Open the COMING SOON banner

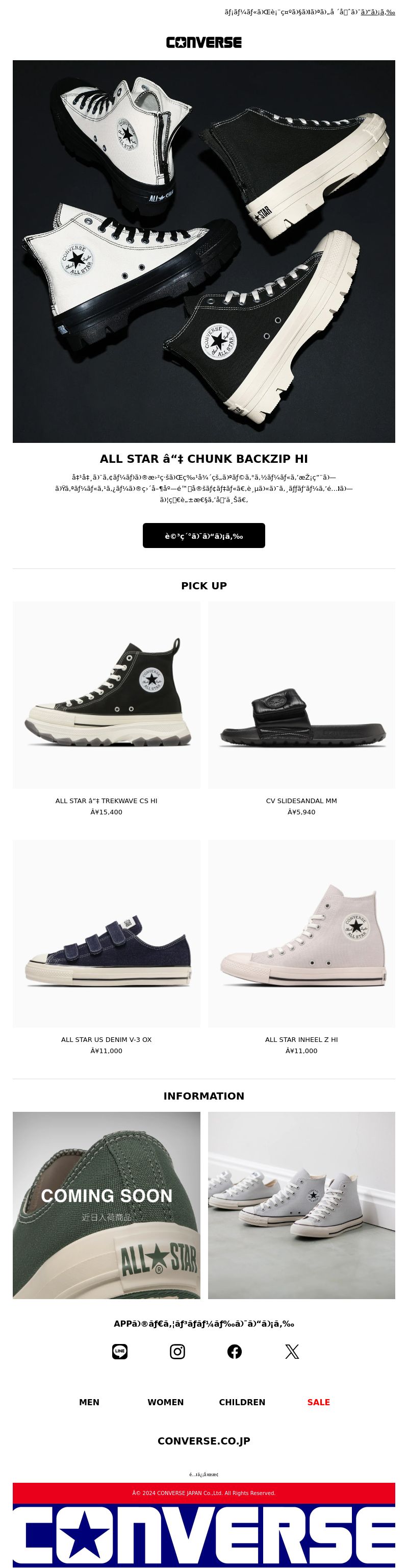click(x=107, y=1205)
